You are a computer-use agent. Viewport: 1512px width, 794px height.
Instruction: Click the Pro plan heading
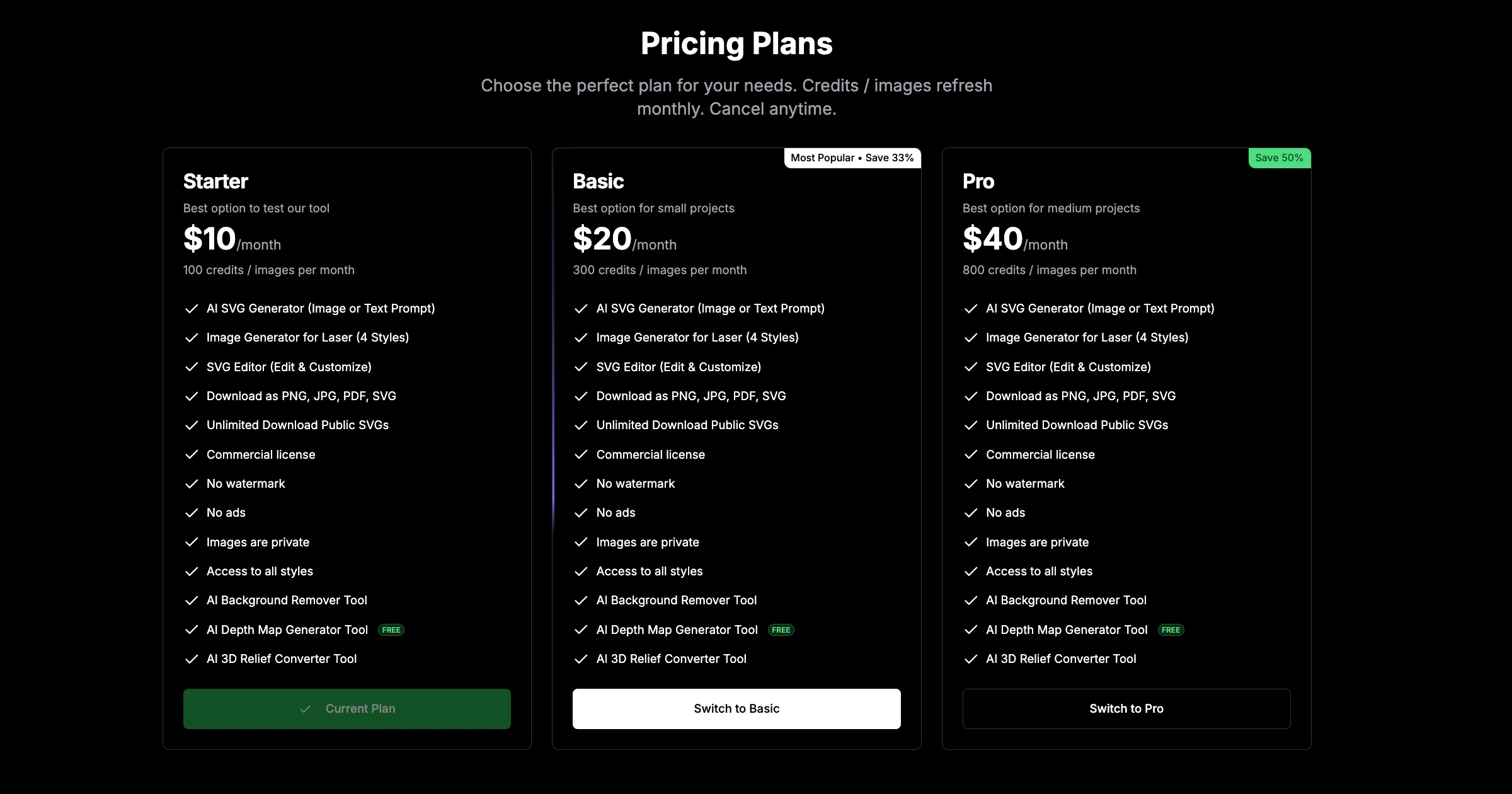978,181
